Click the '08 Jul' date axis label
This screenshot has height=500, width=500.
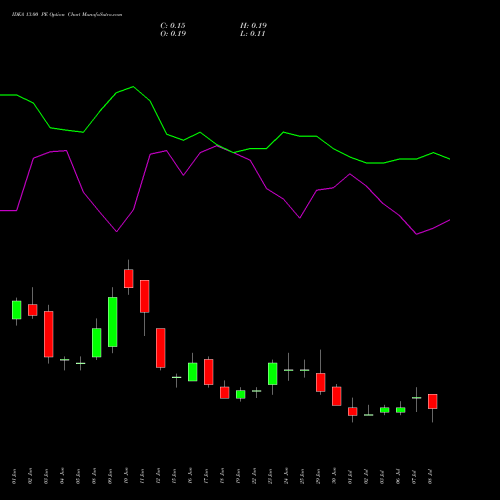point(430,476)
